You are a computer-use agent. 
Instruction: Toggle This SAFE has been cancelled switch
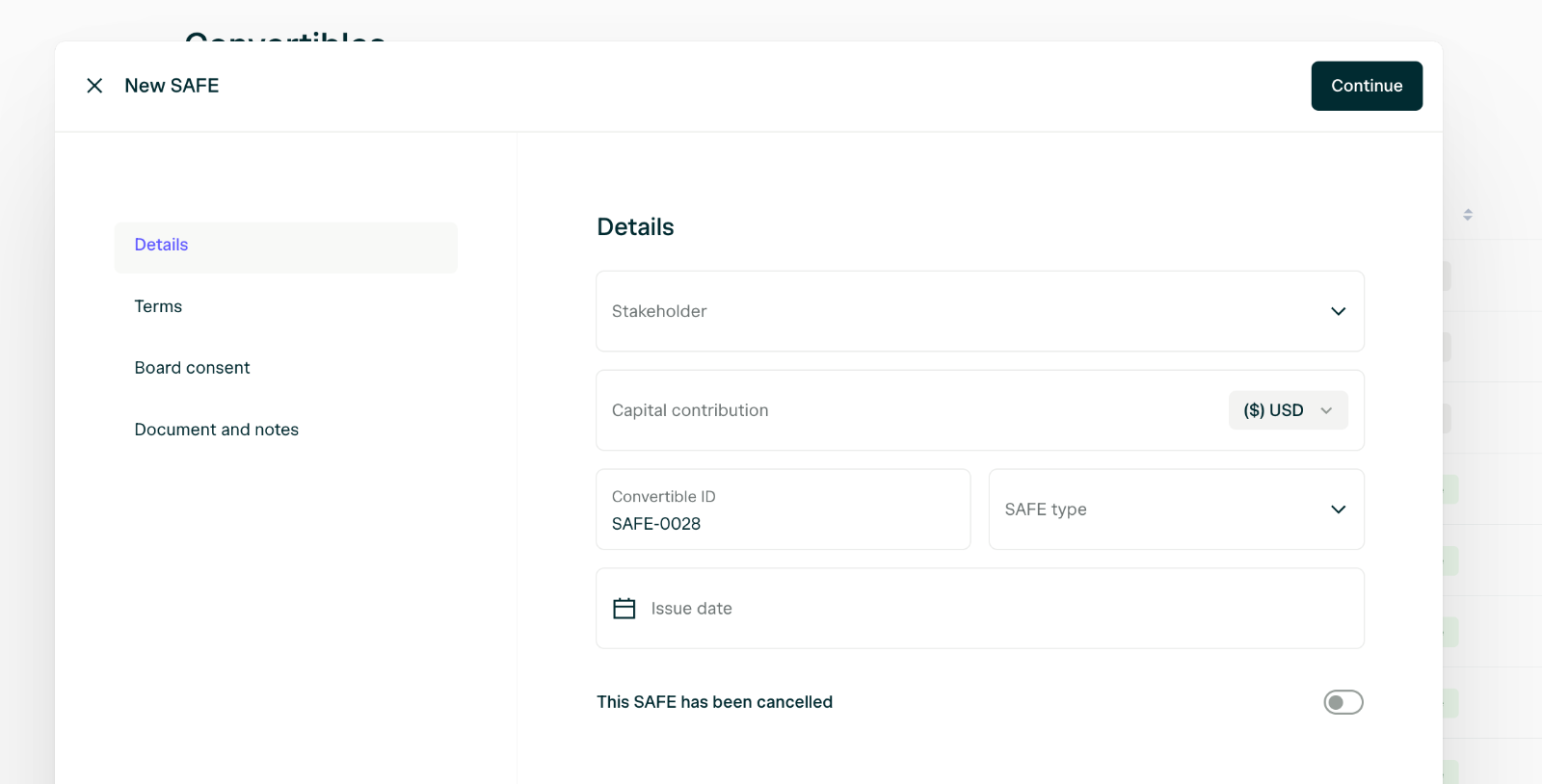(x=1343, y=702)
